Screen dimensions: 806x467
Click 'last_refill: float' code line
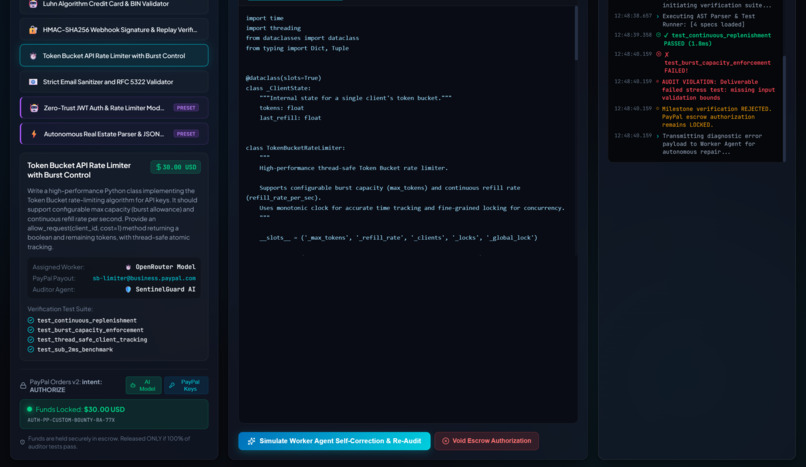coord(290,118)
